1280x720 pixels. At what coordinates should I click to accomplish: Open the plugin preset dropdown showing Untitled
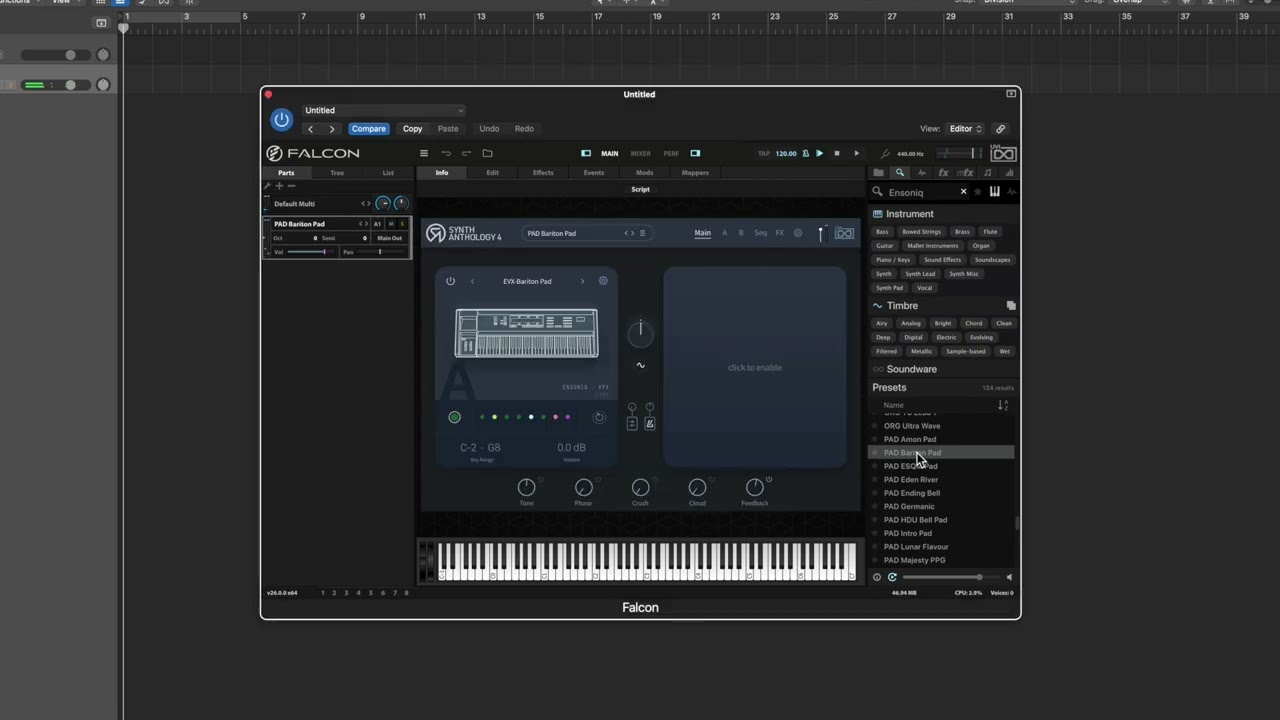383,110
